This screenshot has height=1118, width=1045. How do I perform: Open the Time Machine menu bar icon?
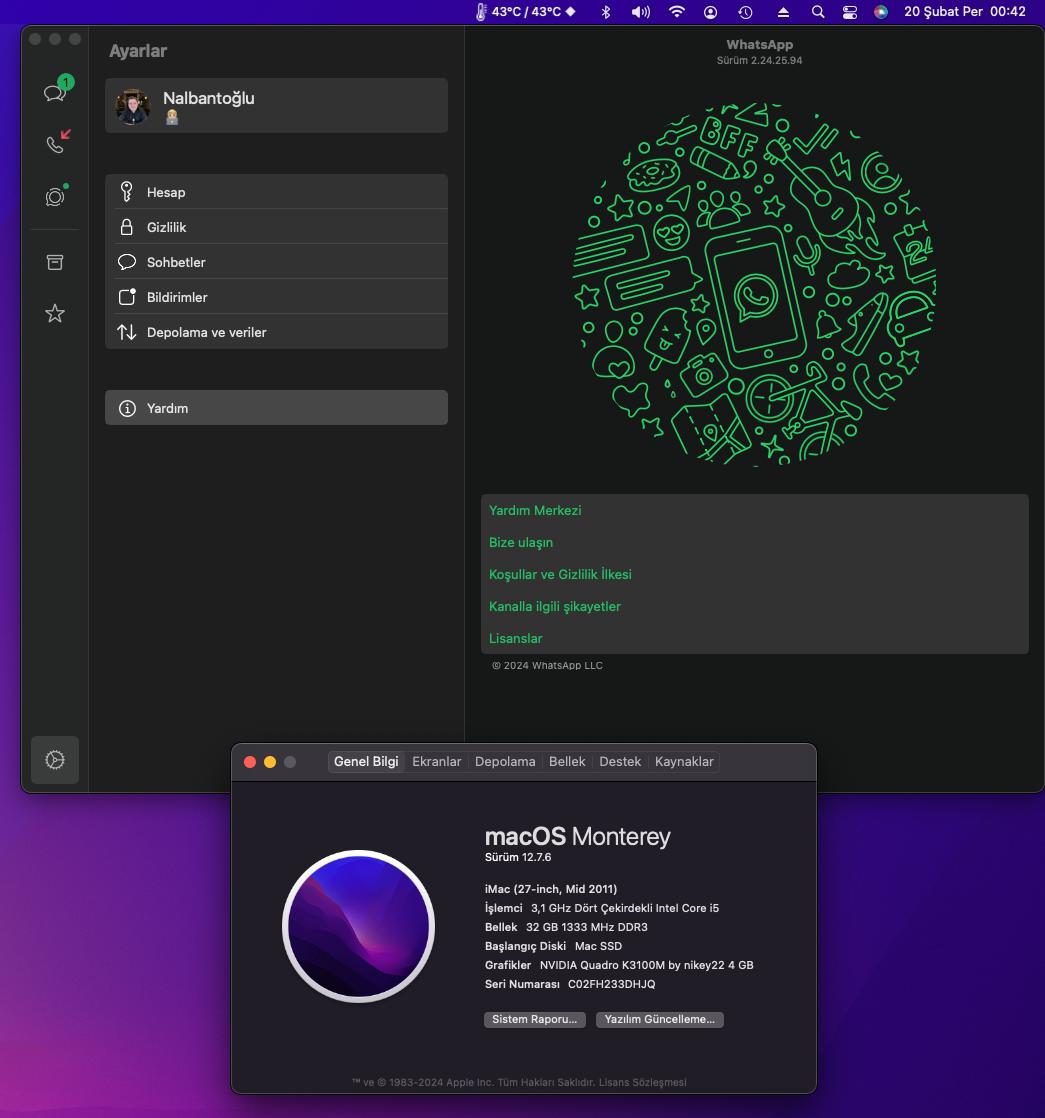click(x=746, y=11)
